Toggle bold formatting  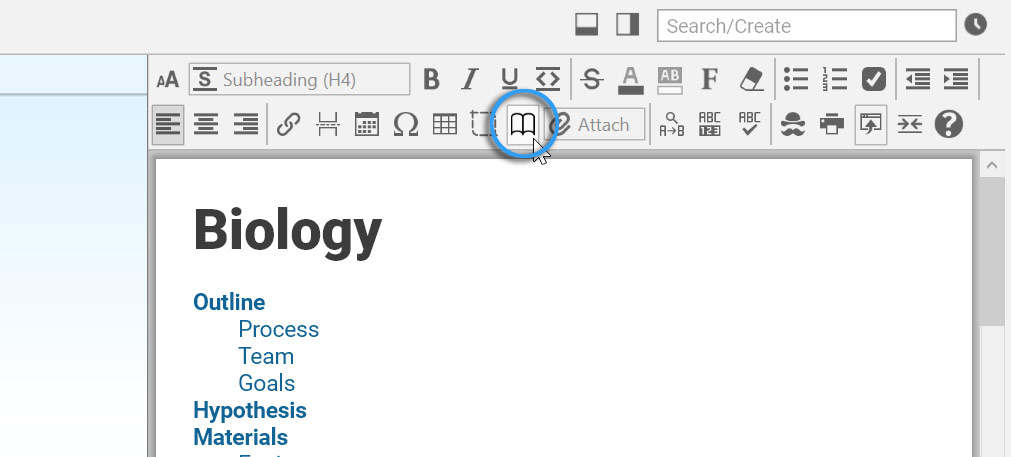click(x=431, y=79)
